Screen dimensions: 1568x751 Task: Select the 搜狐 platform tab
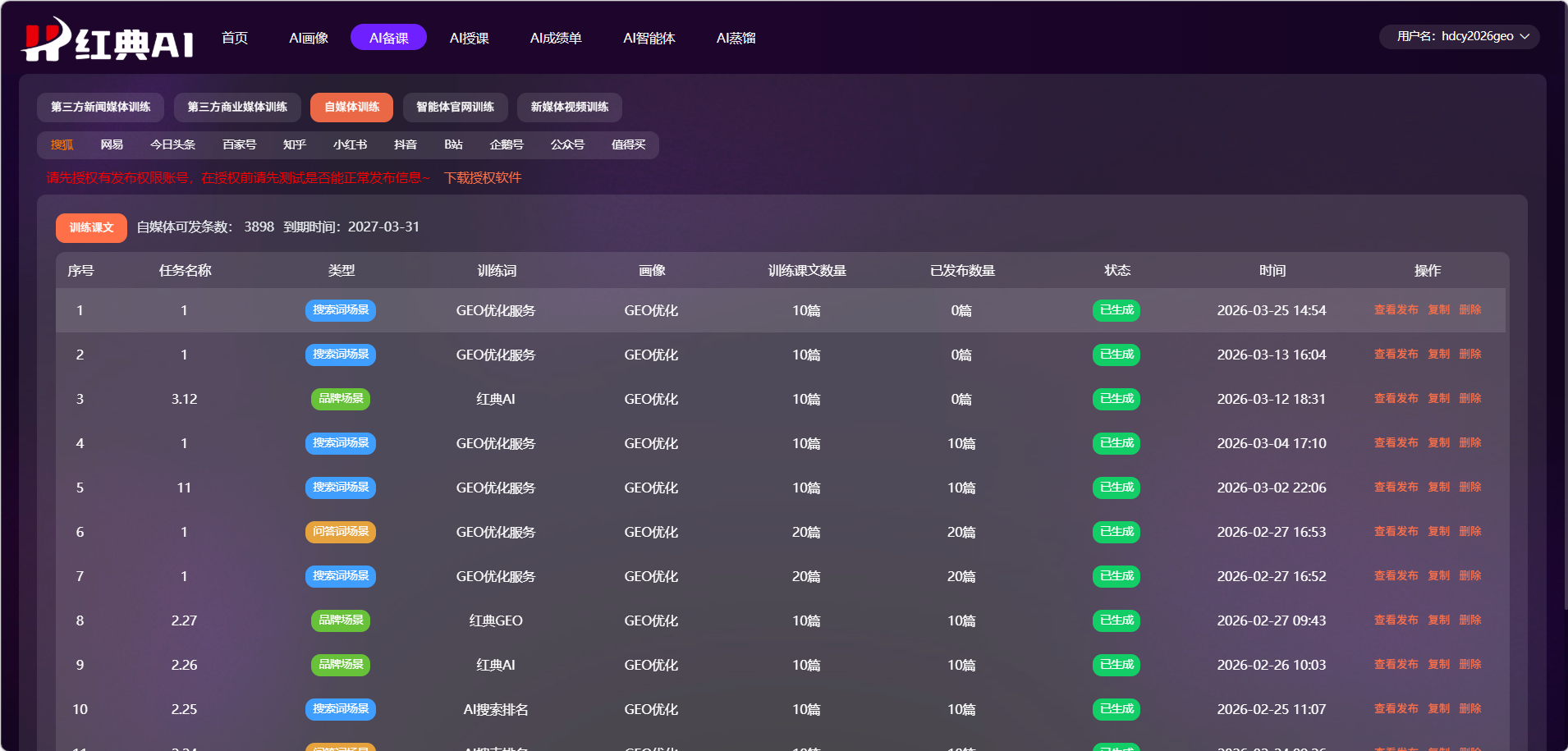[62, 144]
